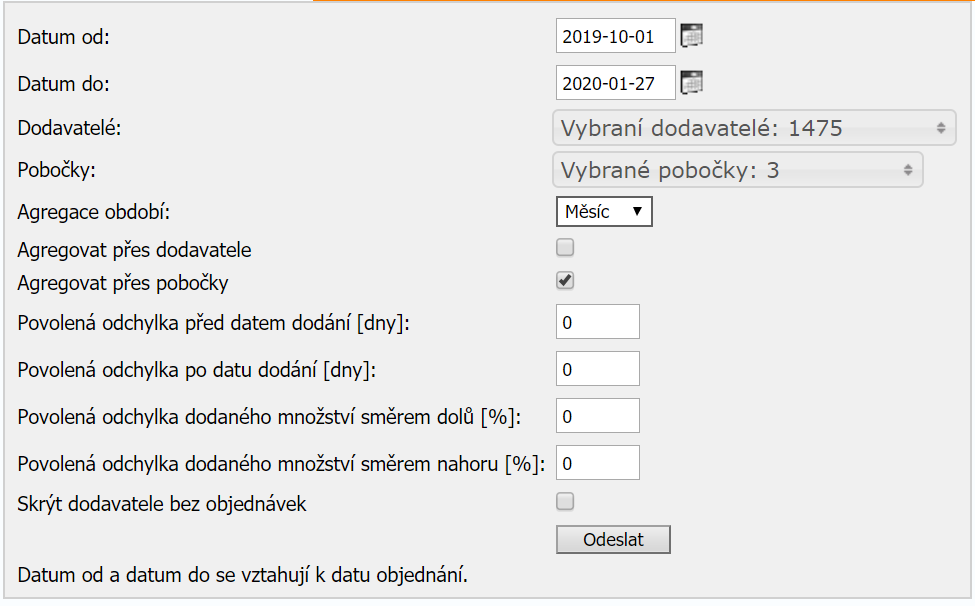This screenshot has width=975, height=606.
Task: Open calendar picker for Datum do
Action: pos(692,83)
